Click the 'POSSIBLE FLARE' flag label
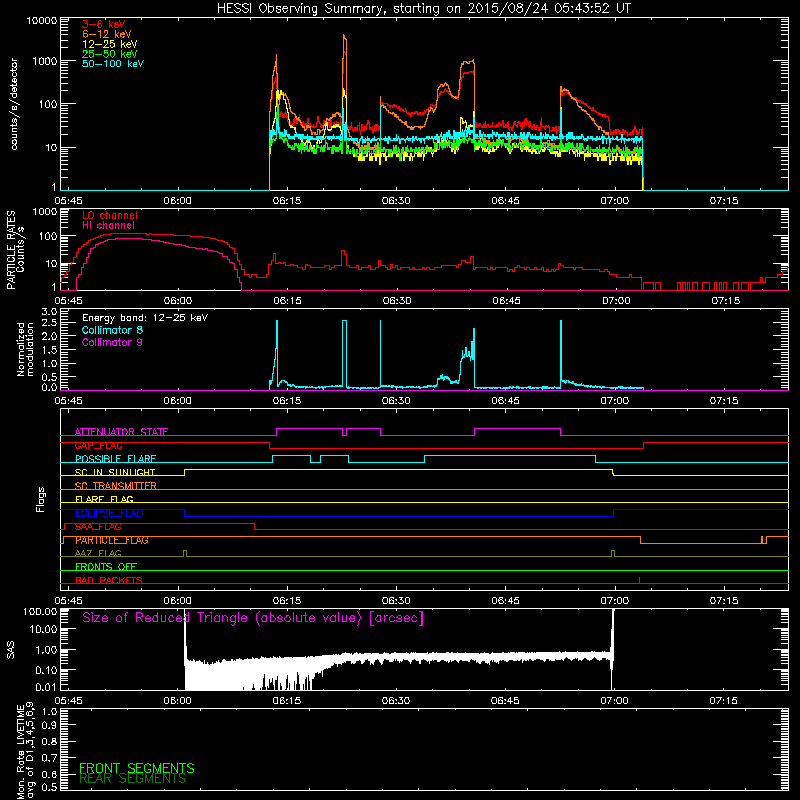The height and width of the screenshot is (800, 800). point(115,459)
